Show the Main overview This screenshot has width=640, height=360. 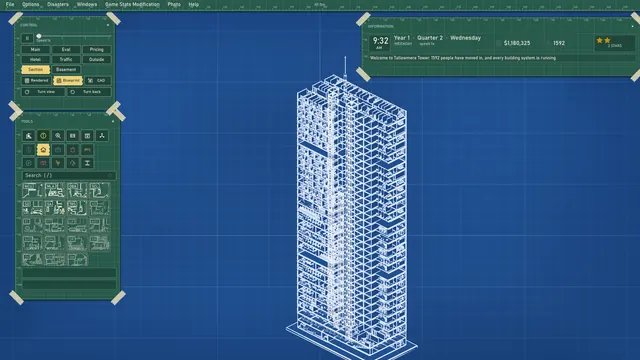36,49
